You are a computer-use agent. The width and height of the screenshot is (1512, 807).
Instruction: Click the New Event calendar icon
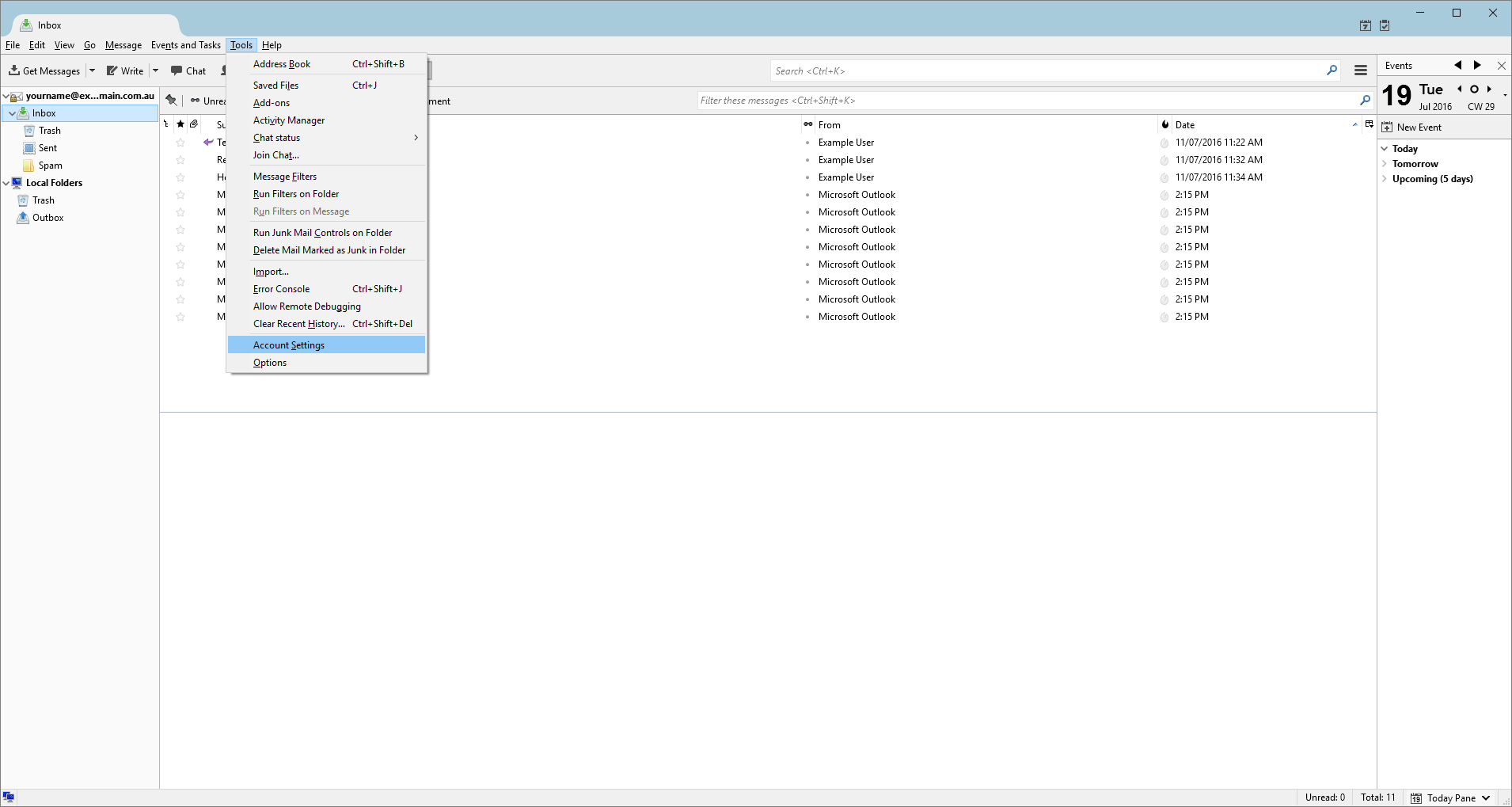pyautogui.click(x=1387, y=128)
